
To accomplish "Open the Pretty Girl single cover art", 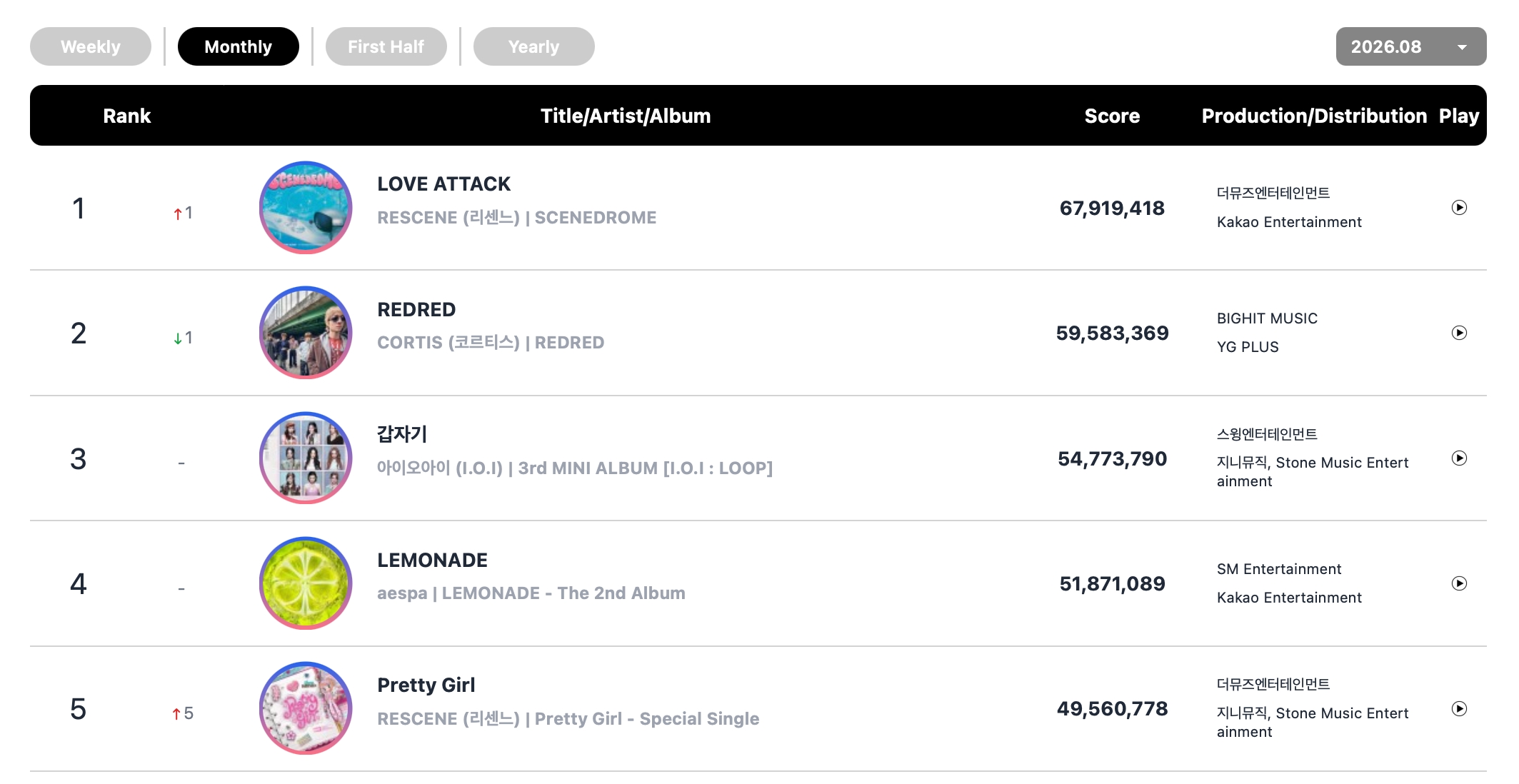I will (x=306, y=709).
